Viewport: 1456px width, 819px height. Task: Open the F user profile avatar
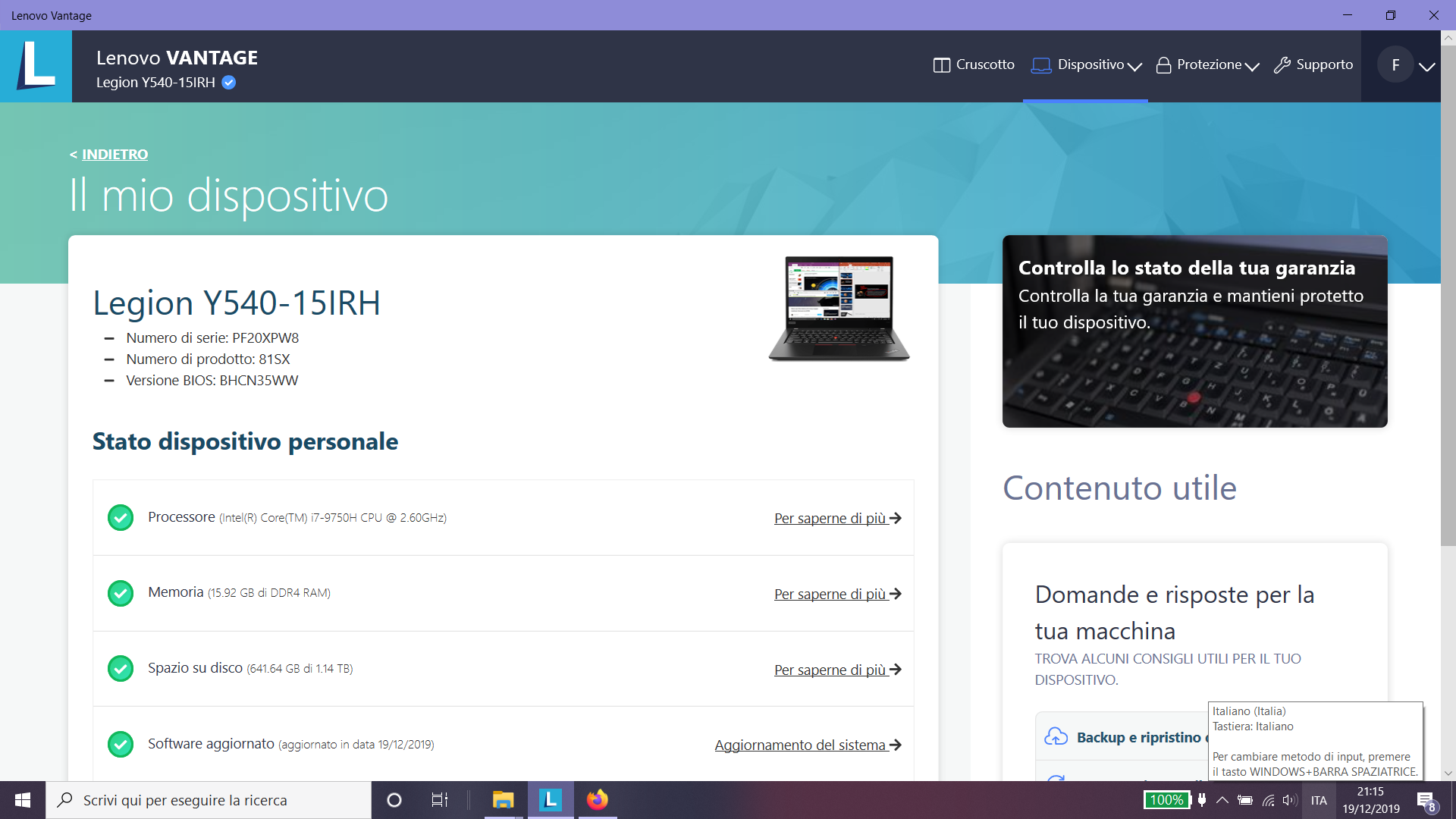(1395, 65)
